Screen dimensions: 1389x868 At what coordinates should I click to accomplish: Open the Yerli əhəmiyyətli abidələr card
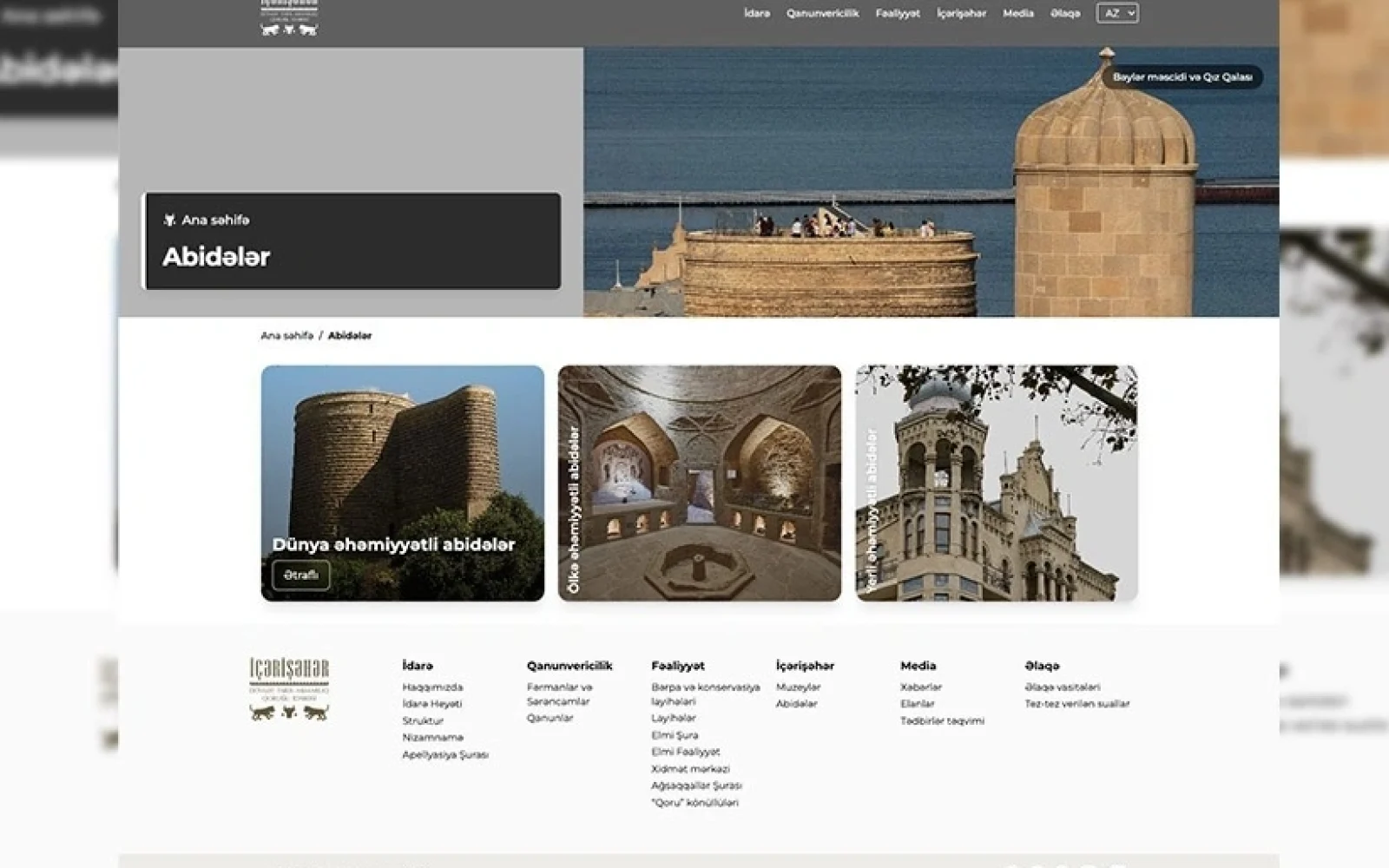[997, 483]
